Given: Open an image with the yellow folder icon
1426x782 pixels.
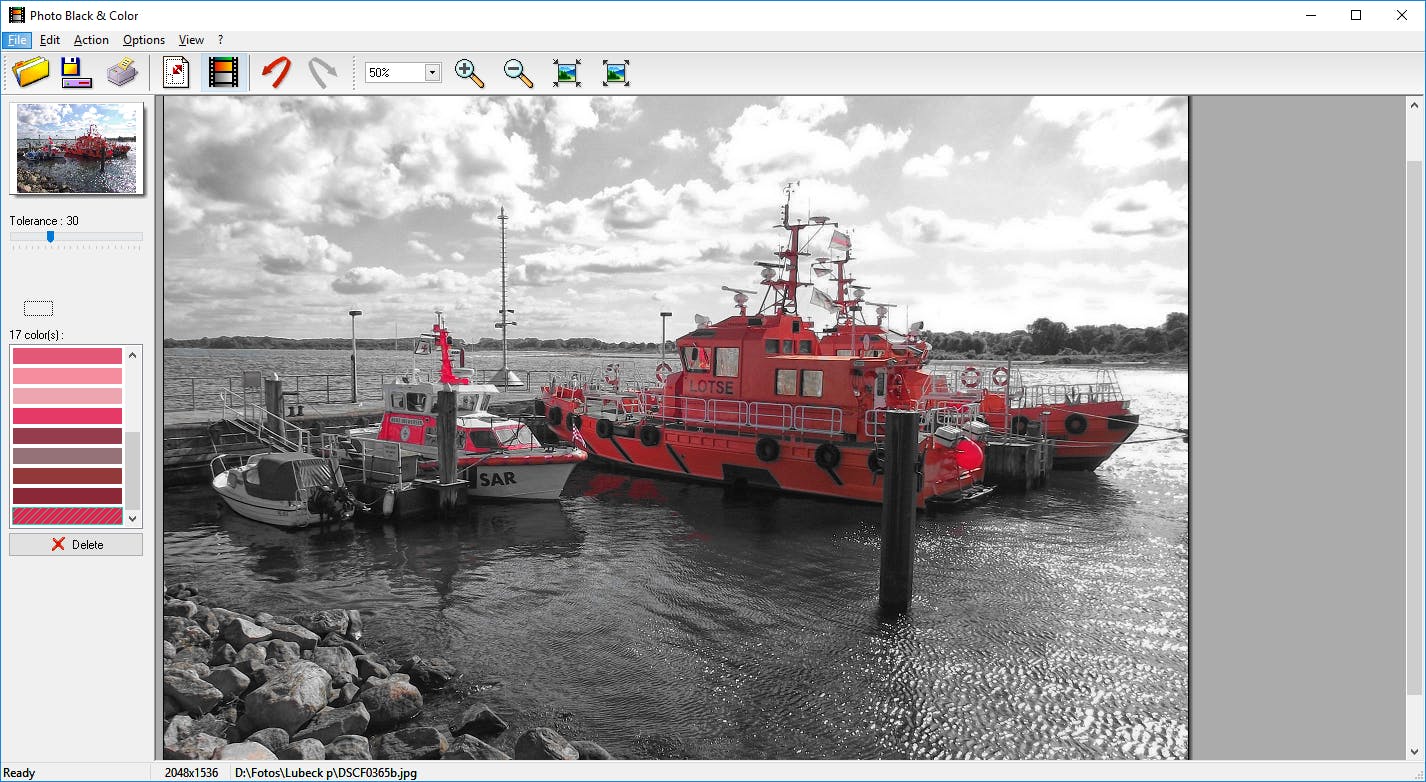Looking at the screenshot, I should pos(32,72).
